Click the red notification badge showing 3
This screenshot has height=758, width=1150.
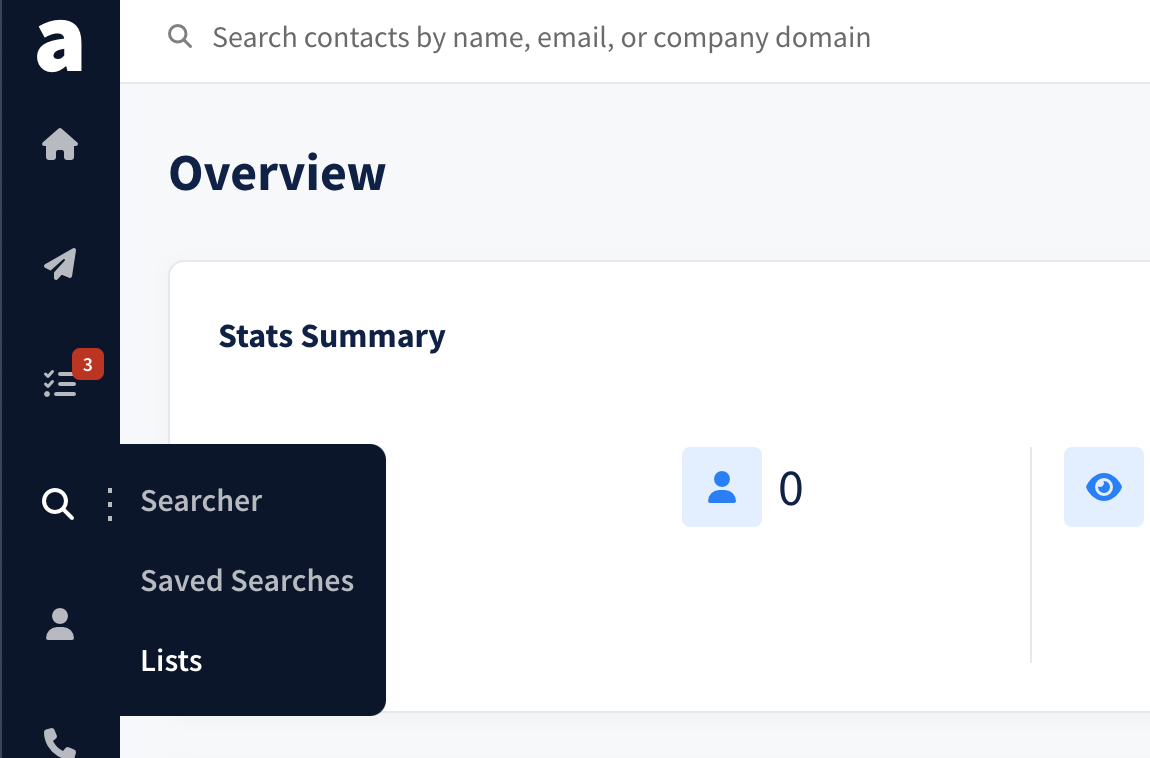coord(88,364)
